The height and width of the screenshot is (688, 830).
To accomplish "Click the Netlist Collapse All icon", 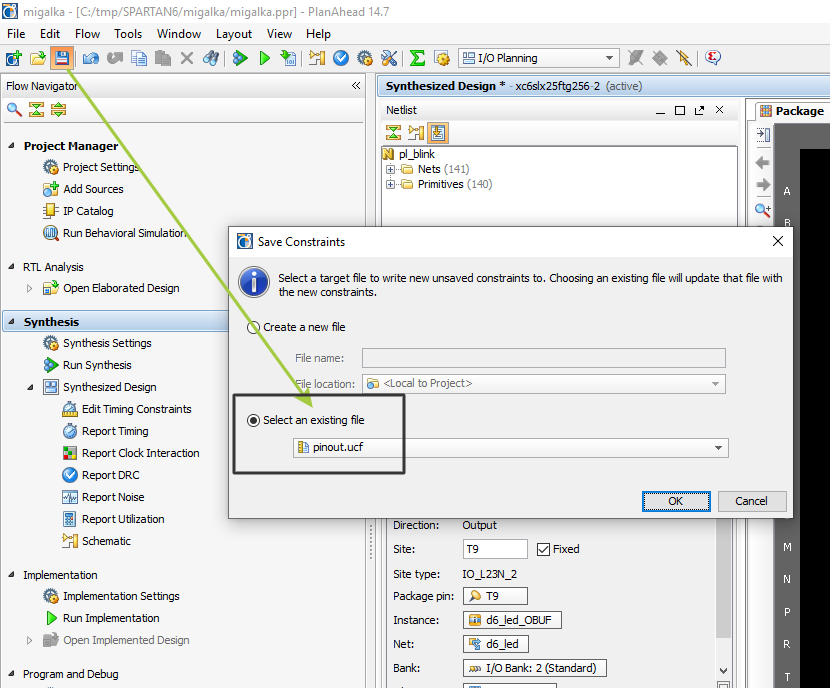I will (393, 133).
